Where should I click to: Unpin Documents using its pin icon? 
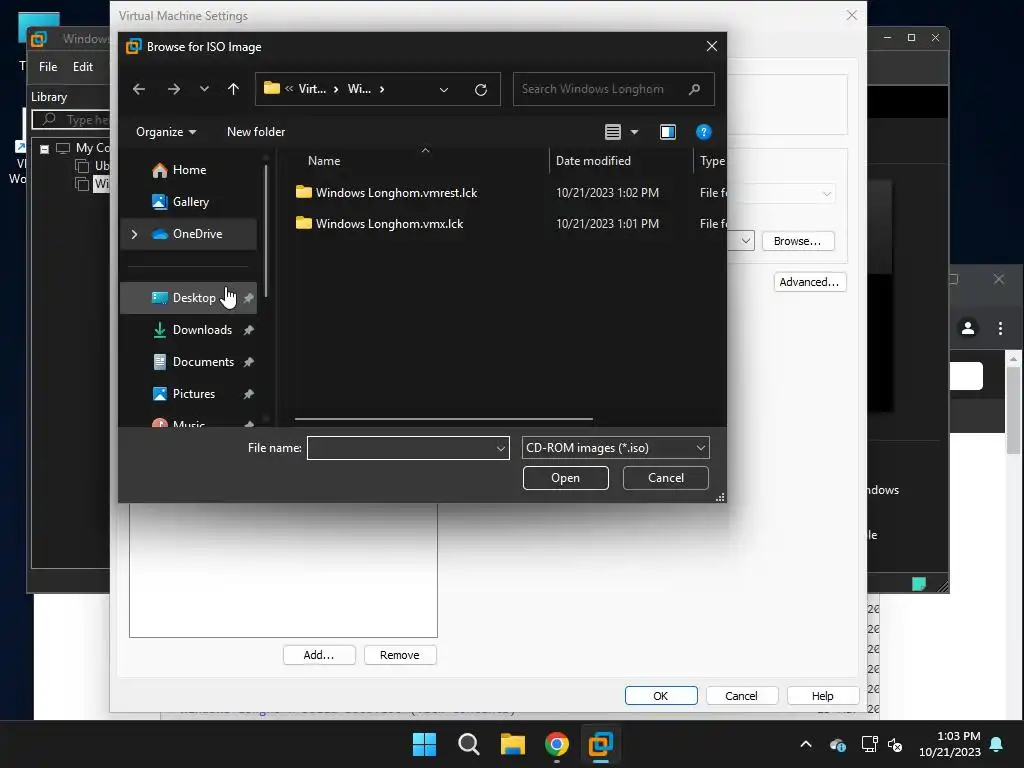(x=249, y=362)
